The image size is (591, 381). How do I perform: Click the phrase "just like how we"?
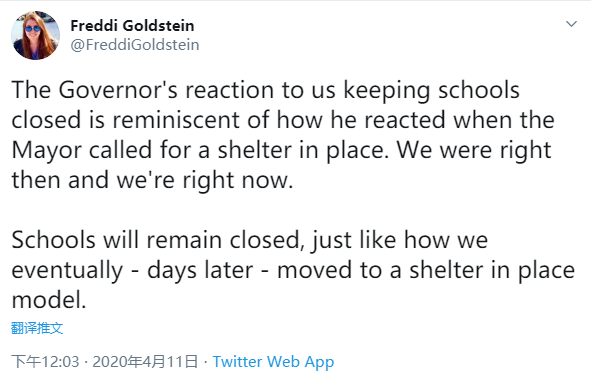(x=400, y=240)
